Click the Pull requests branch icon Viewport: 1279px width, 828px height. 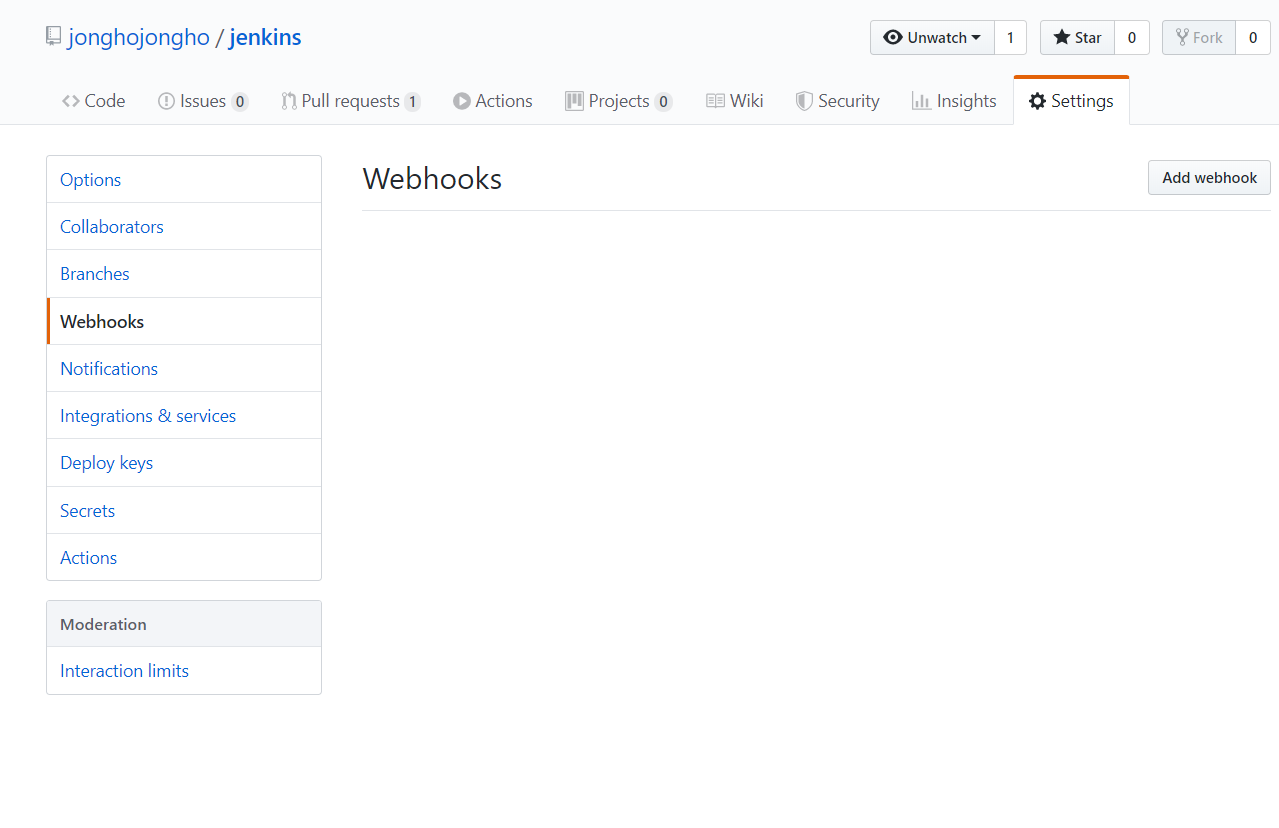tap(289, 101)
